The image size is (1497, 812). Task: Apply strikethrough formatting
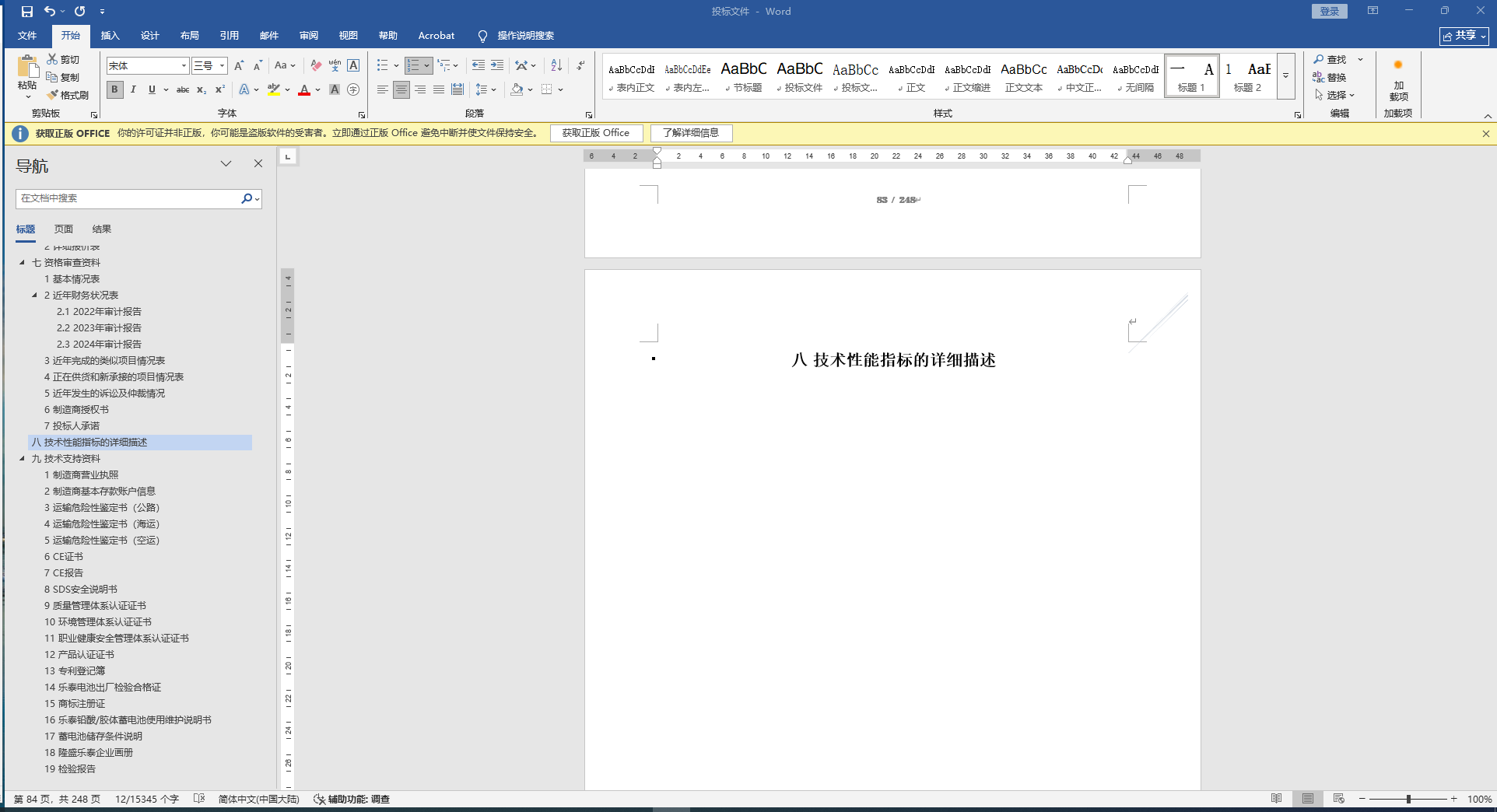[183, 90]
